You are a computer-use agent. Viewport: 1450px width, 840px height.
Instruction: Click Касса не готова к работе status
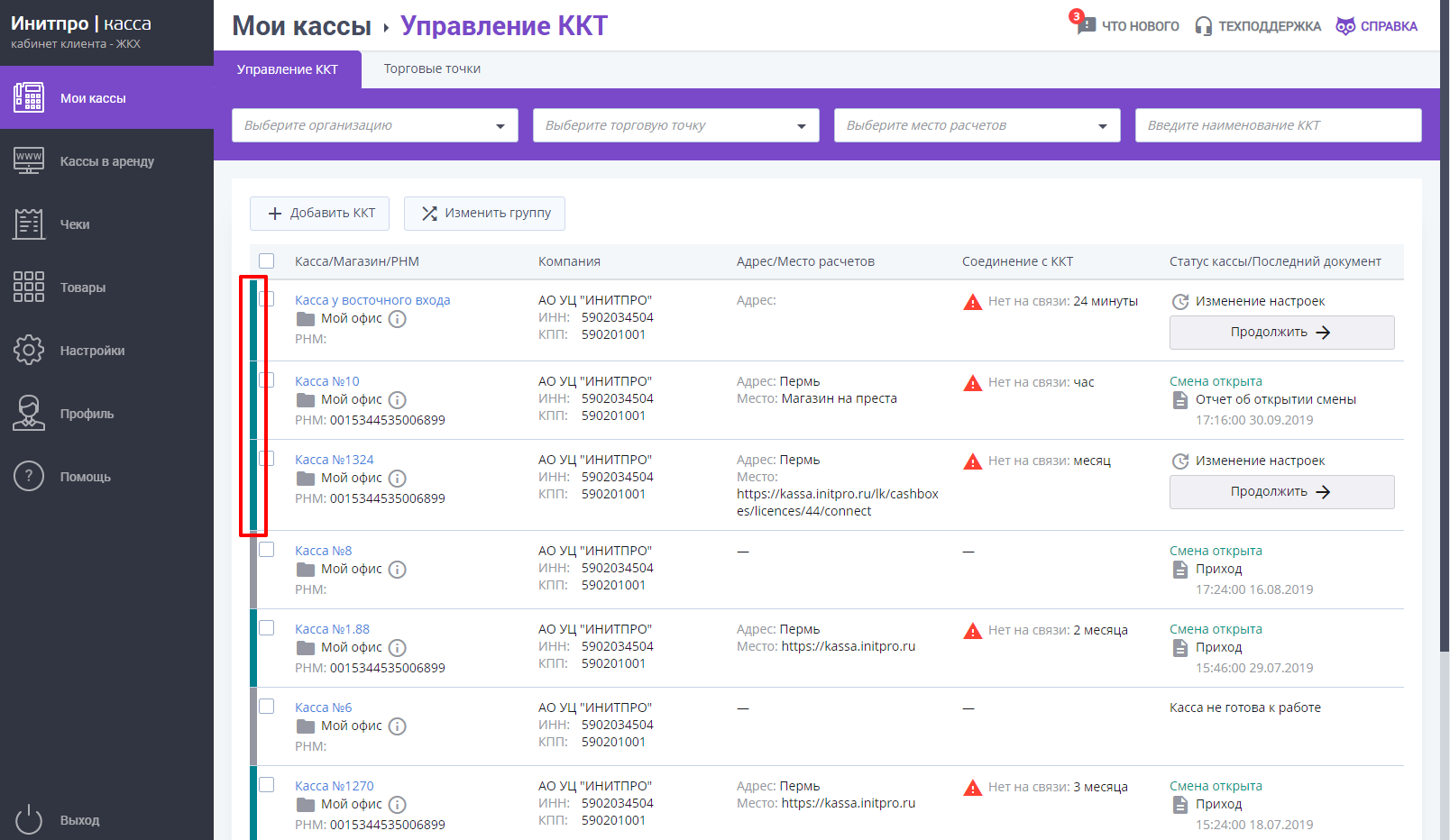click(x=1244, y=708)
